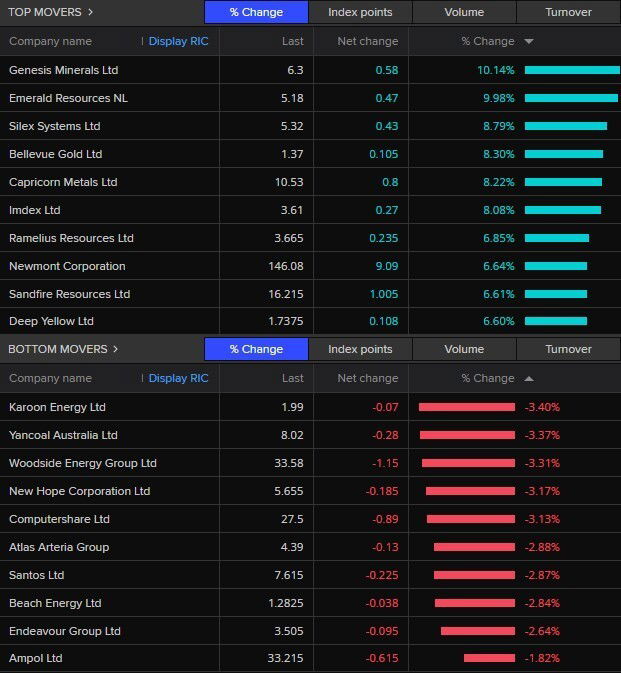Screen dimensions: 621x673
Task: Select the Turnover tab in Top Movers
Action: click(568, 12)
